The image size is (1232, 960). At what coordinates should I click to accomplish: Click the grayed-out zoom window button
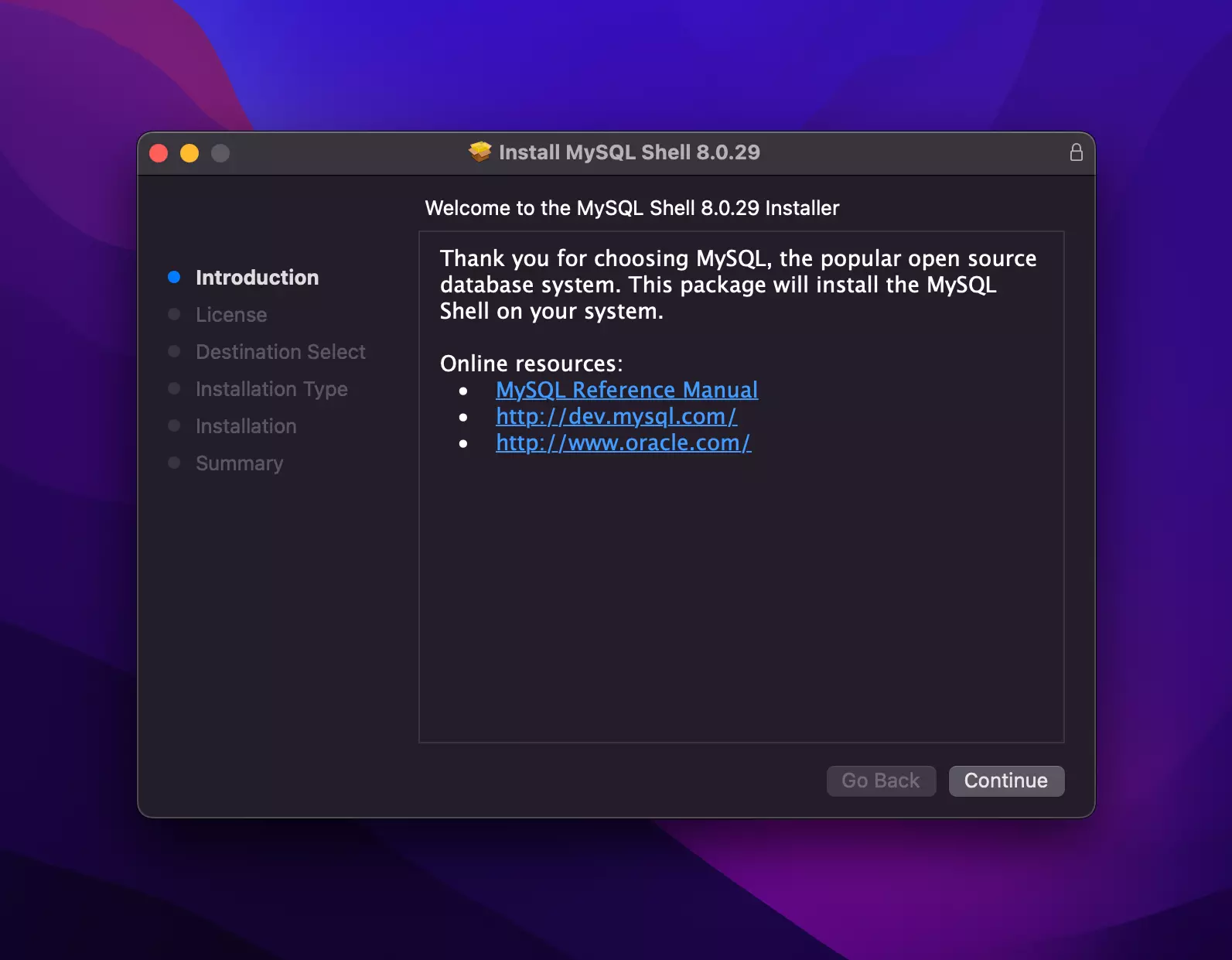(x=220, y=153)
